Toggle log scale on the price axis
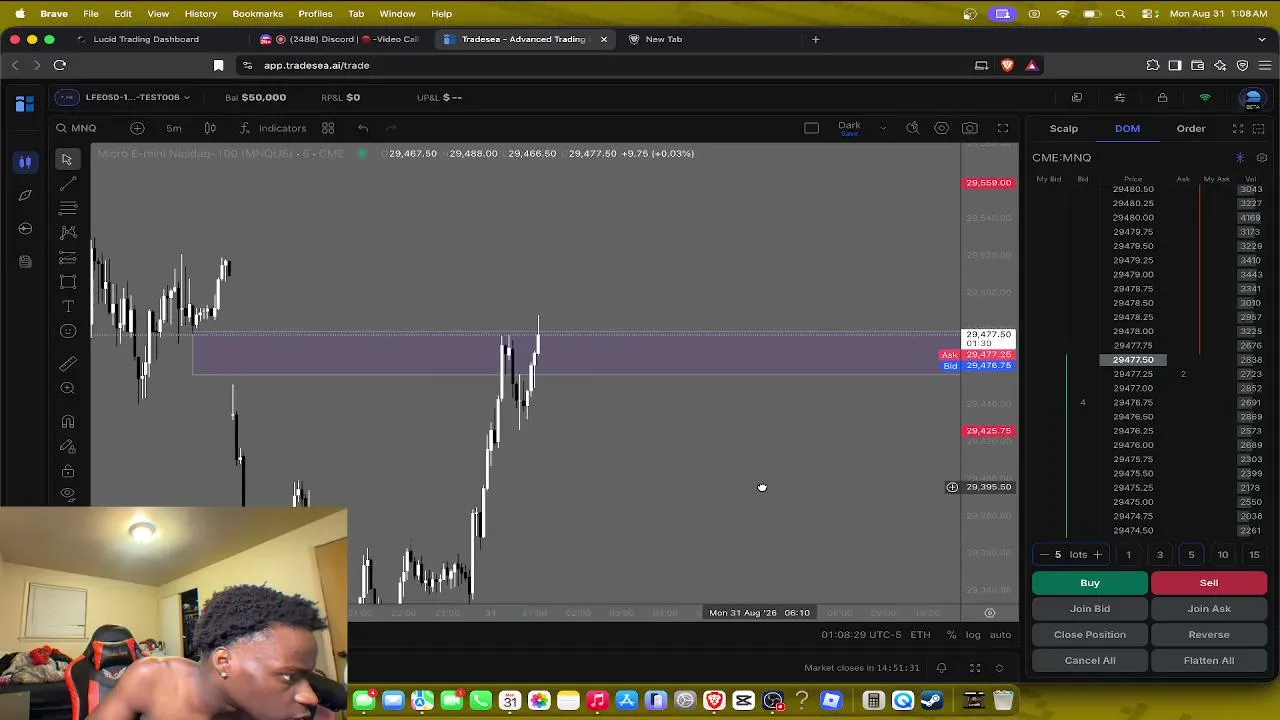The height and width of the screenshot is (720, 1280). 973,635
